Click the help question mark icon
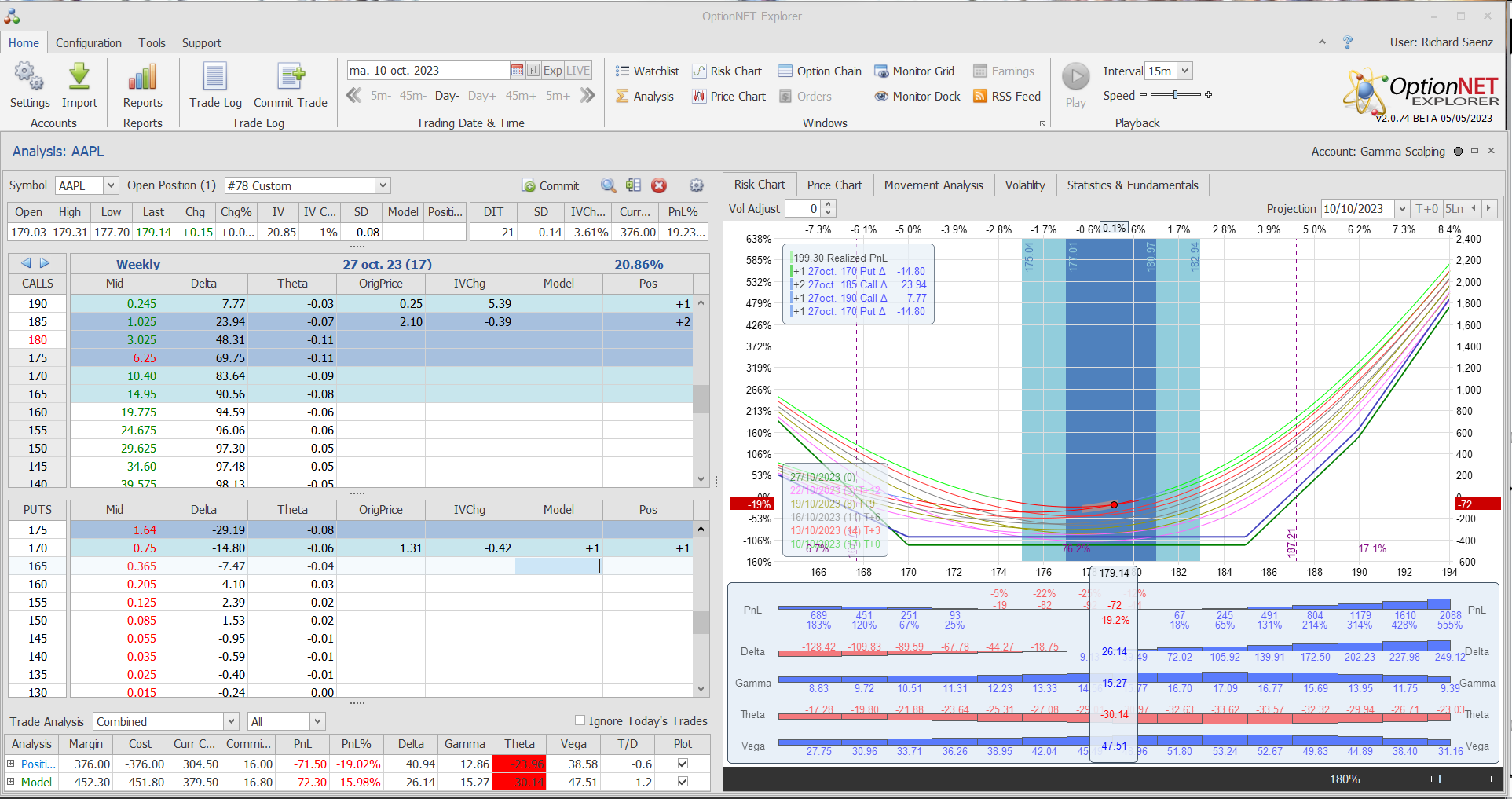Viewport: 1512px width, 799px height. [x=1348, y=42]
